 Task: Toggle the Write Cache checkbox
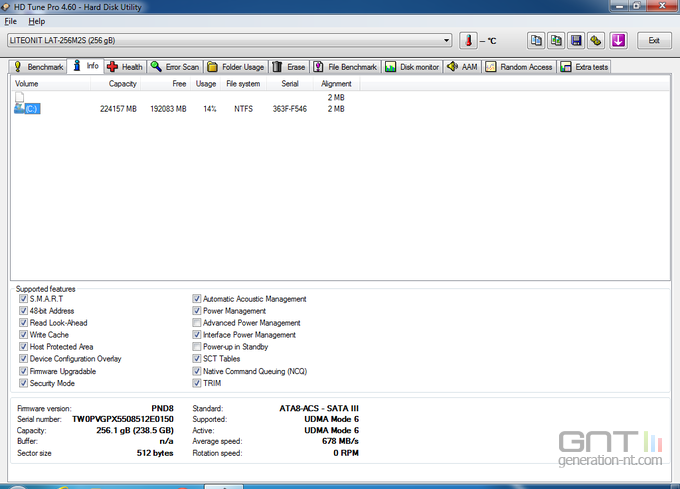pos(23,335)
